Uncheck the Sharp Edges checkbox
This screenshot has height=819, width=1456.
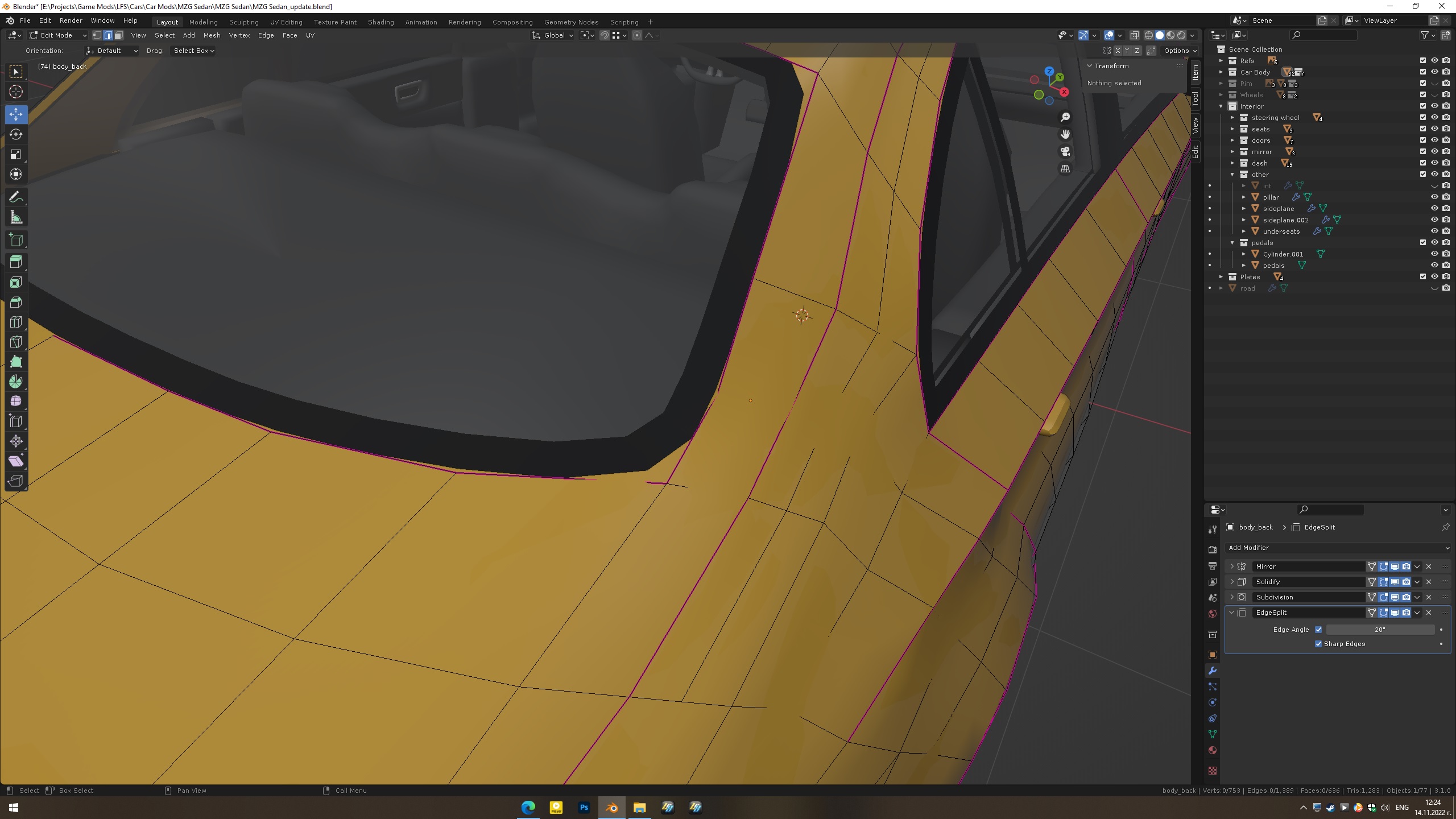1318,644
